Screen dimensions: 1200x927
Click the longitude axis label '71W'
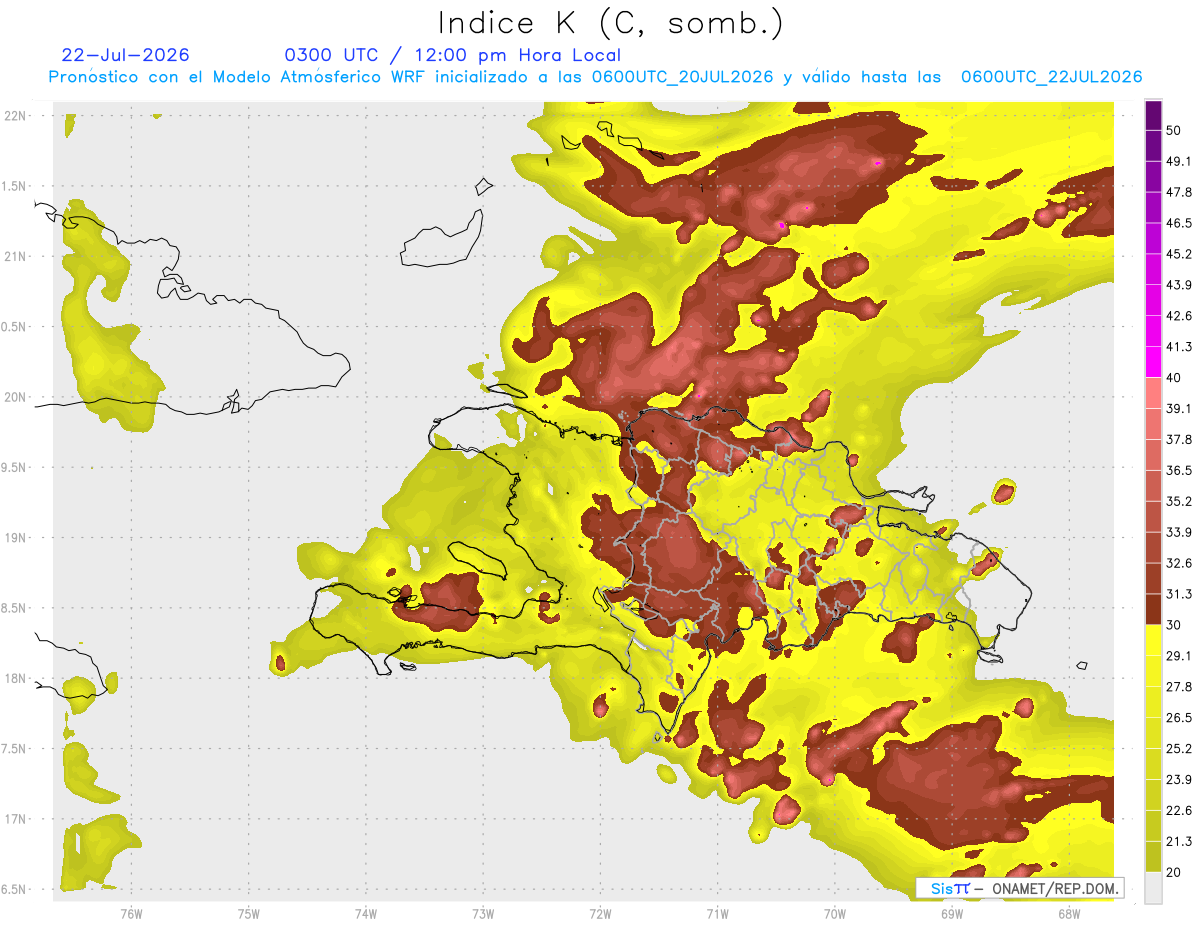point(717,913)
